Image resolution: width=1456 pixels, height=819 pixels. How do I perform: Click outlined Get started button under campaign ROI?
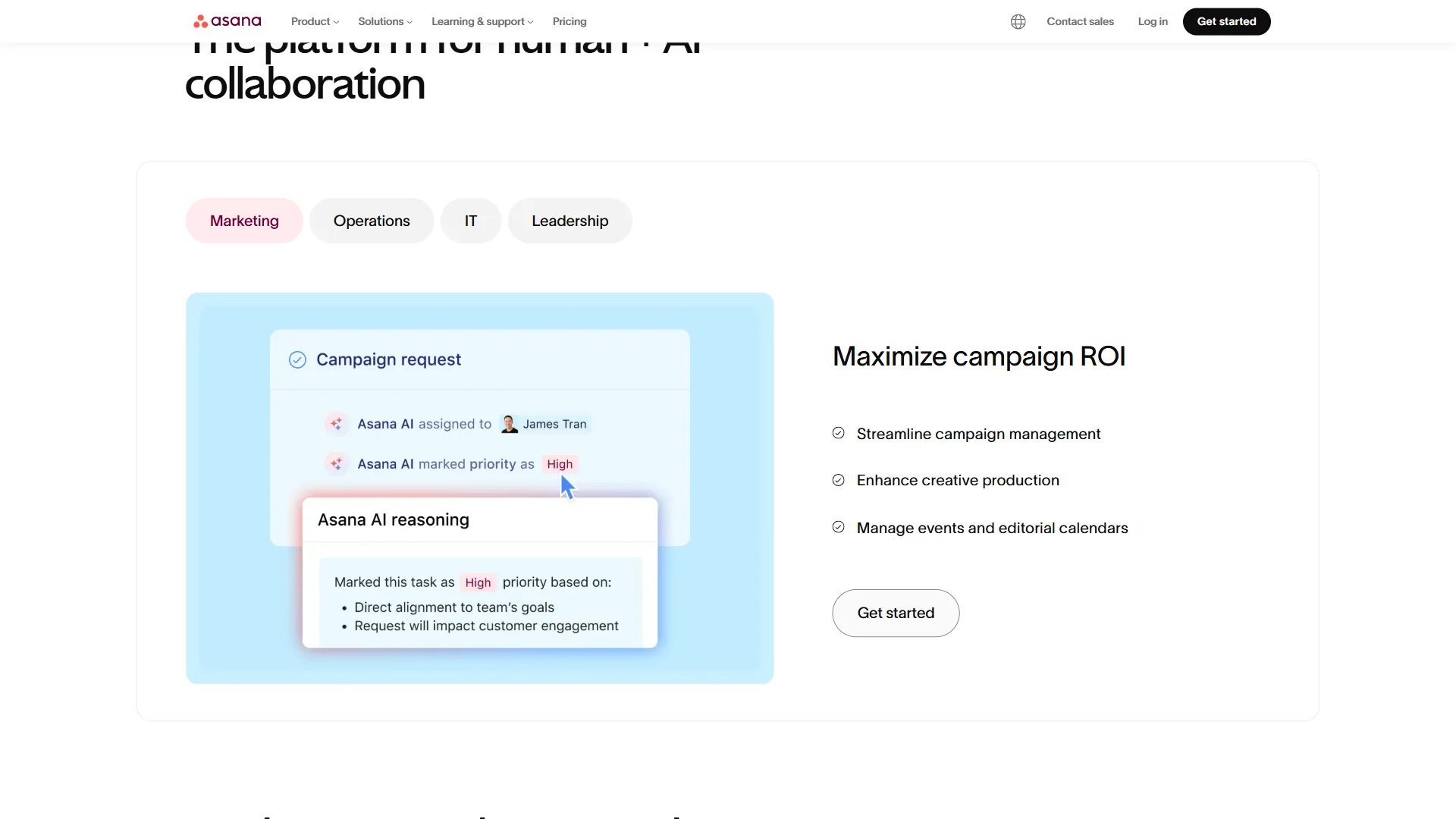point(896,613)
